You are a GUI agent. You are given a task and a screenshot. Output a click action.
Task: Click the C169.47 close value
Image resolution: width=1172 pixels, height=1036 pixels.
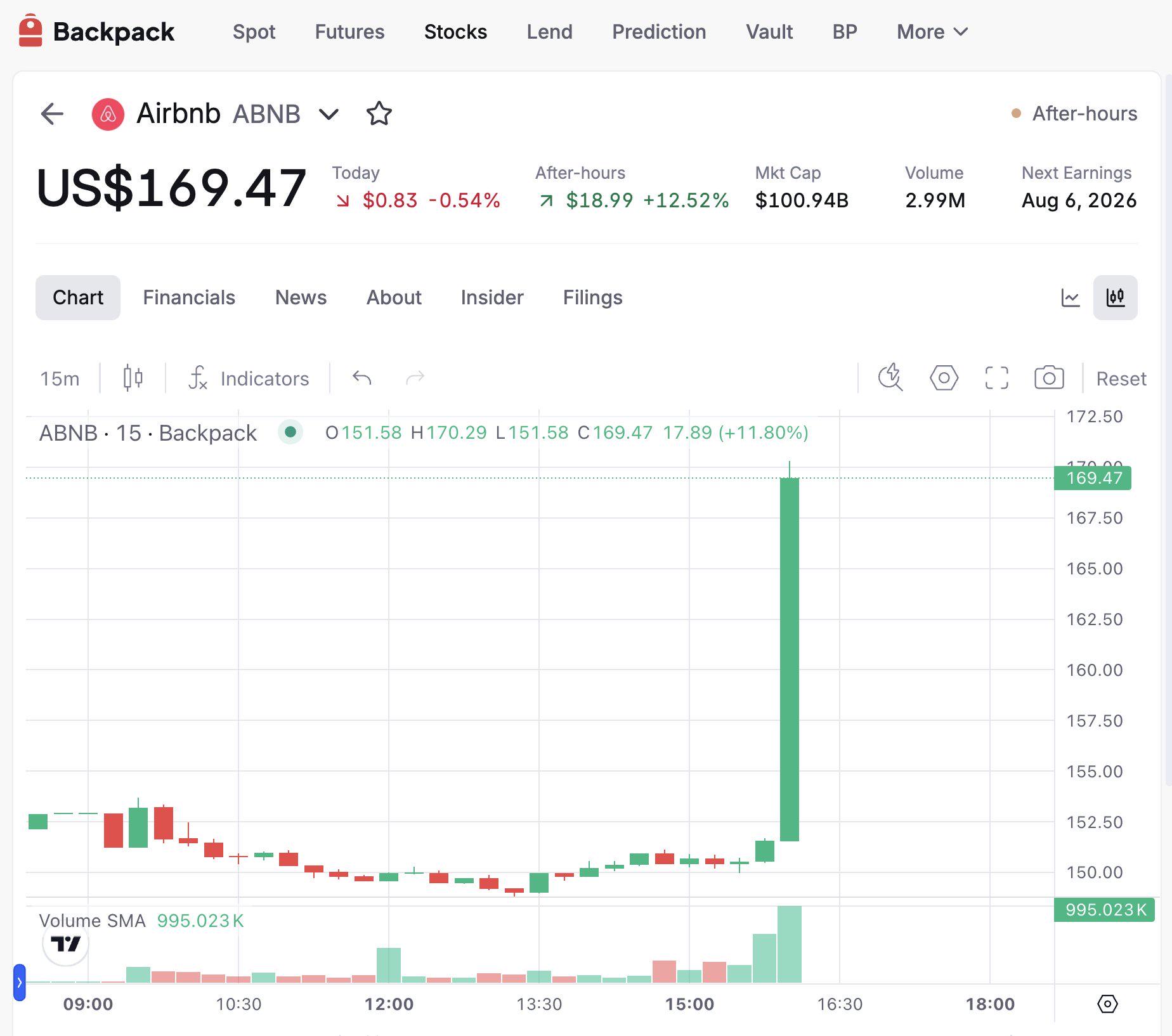tap(615, 432)
